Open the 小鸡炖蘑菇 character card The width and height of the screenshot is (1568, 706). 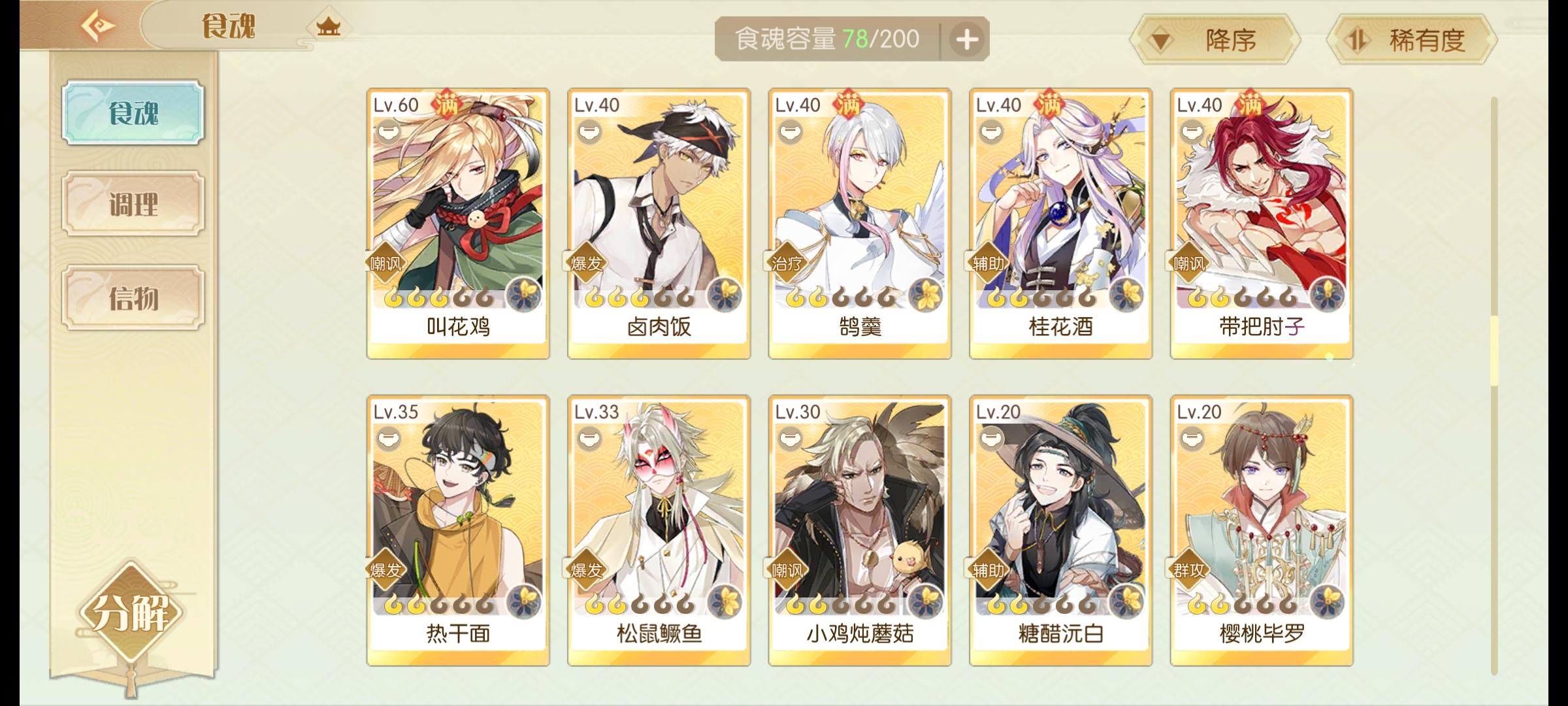(x=860, y=530)
